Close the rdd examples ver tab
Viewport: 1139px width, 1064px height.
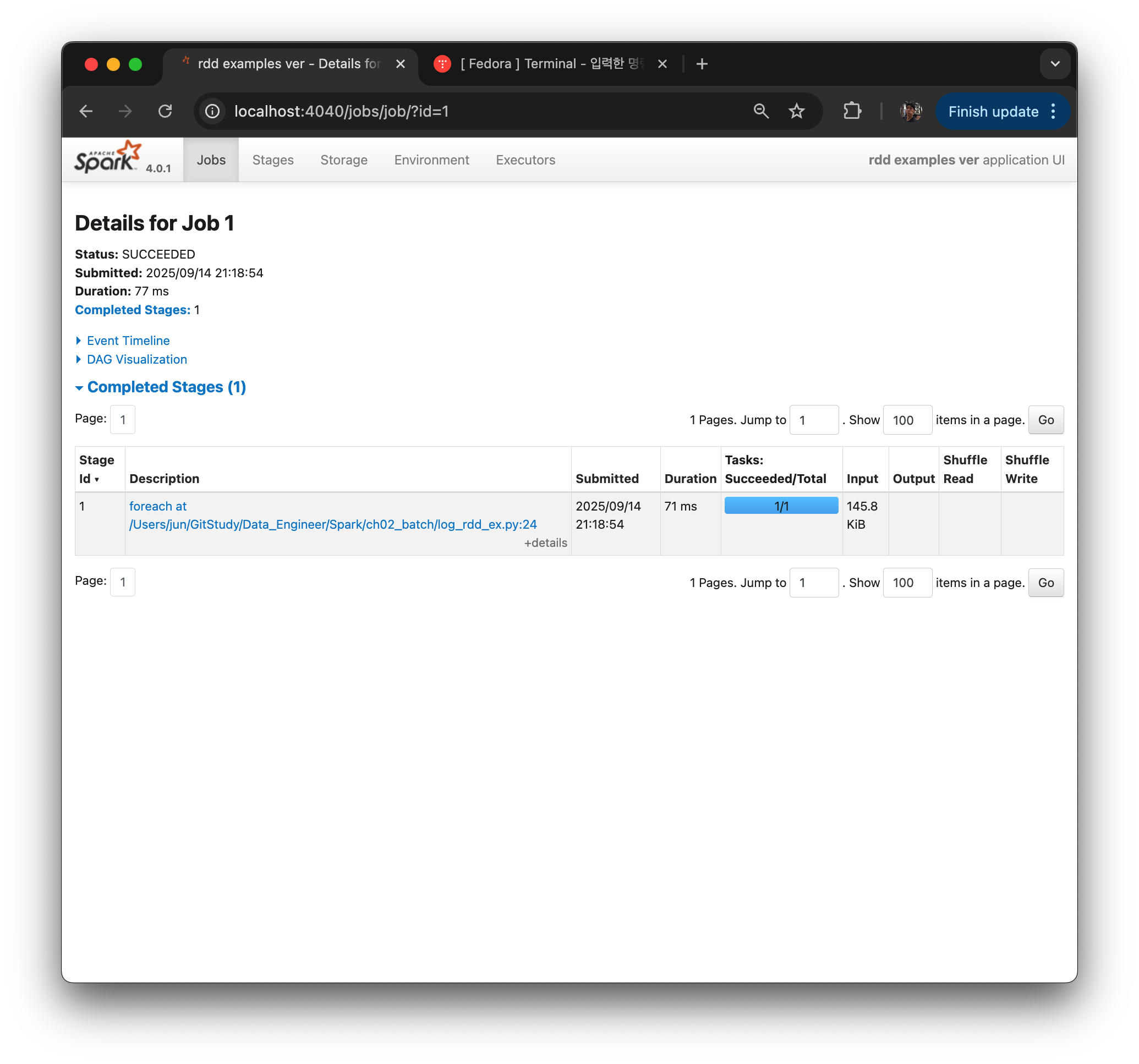coord(401,64)
